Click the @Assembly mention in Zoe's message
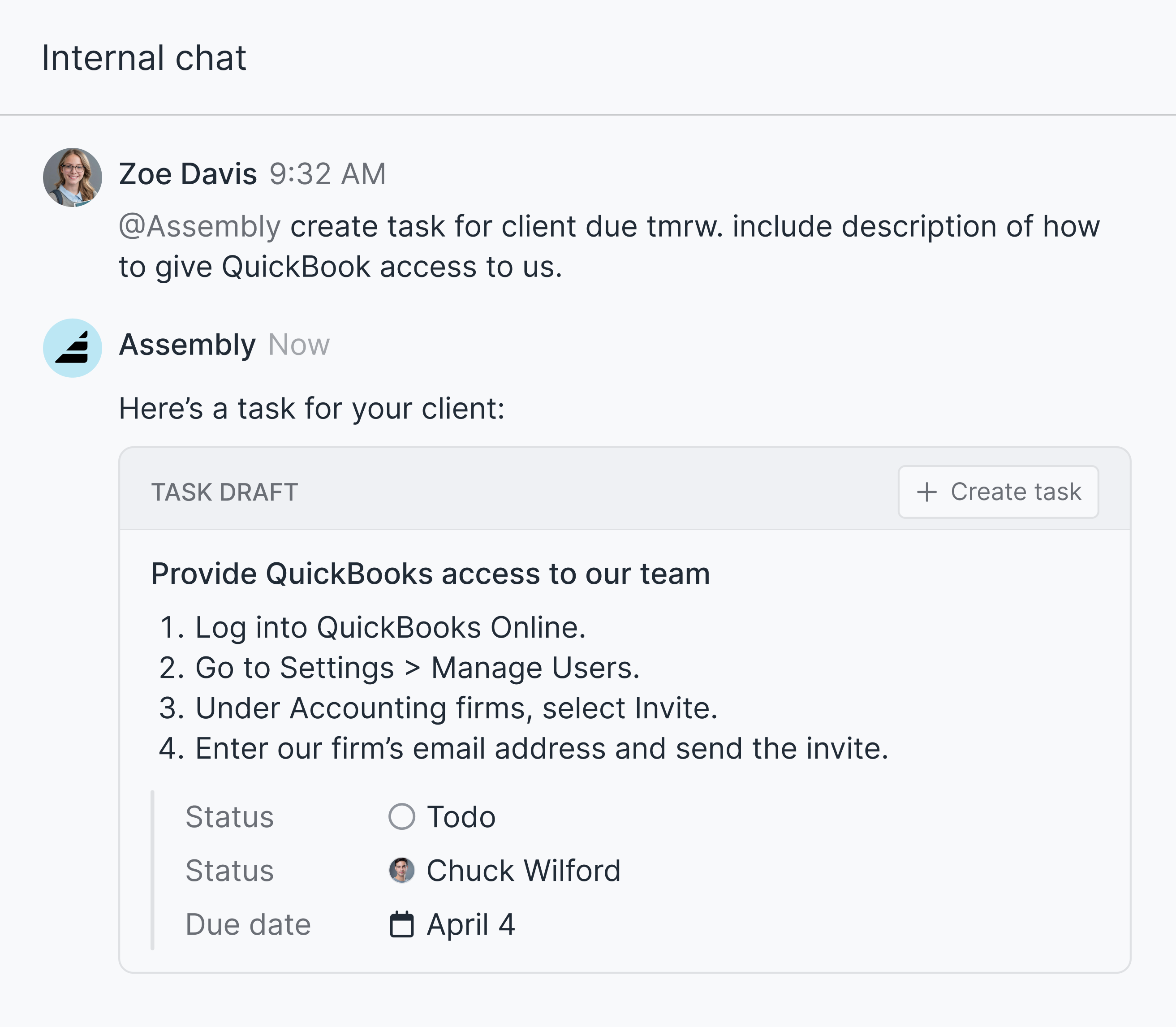The height and width of the screenshot is (1027, 1176). point(199,226)
